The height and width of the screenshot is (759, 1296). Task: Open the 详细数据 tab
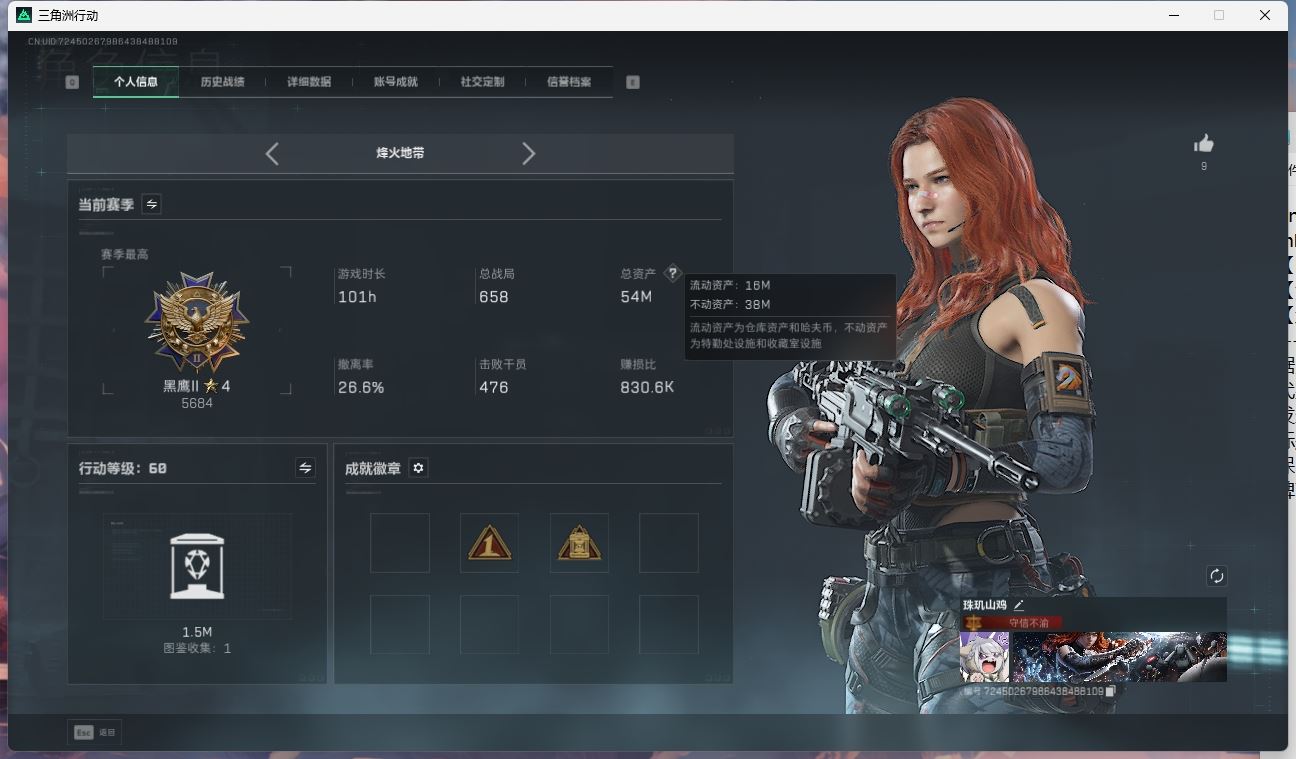(309, 82)
